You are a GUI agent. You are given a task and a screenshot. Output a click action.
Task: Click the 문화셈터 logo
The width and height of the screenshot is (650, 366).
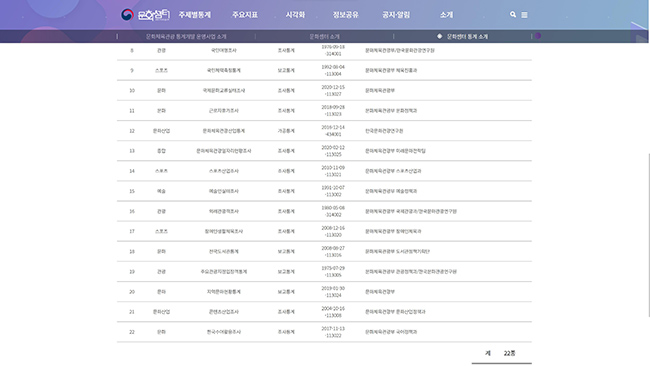(145, 15)
